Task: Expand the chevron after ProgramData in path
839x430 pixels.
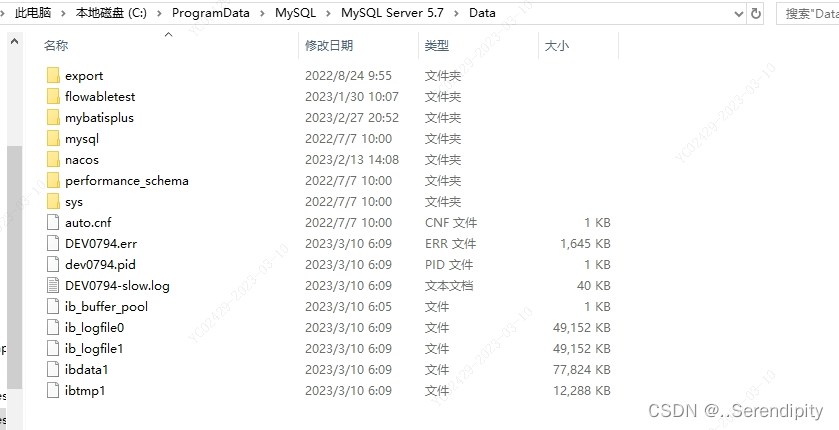Action: (262, 13)
